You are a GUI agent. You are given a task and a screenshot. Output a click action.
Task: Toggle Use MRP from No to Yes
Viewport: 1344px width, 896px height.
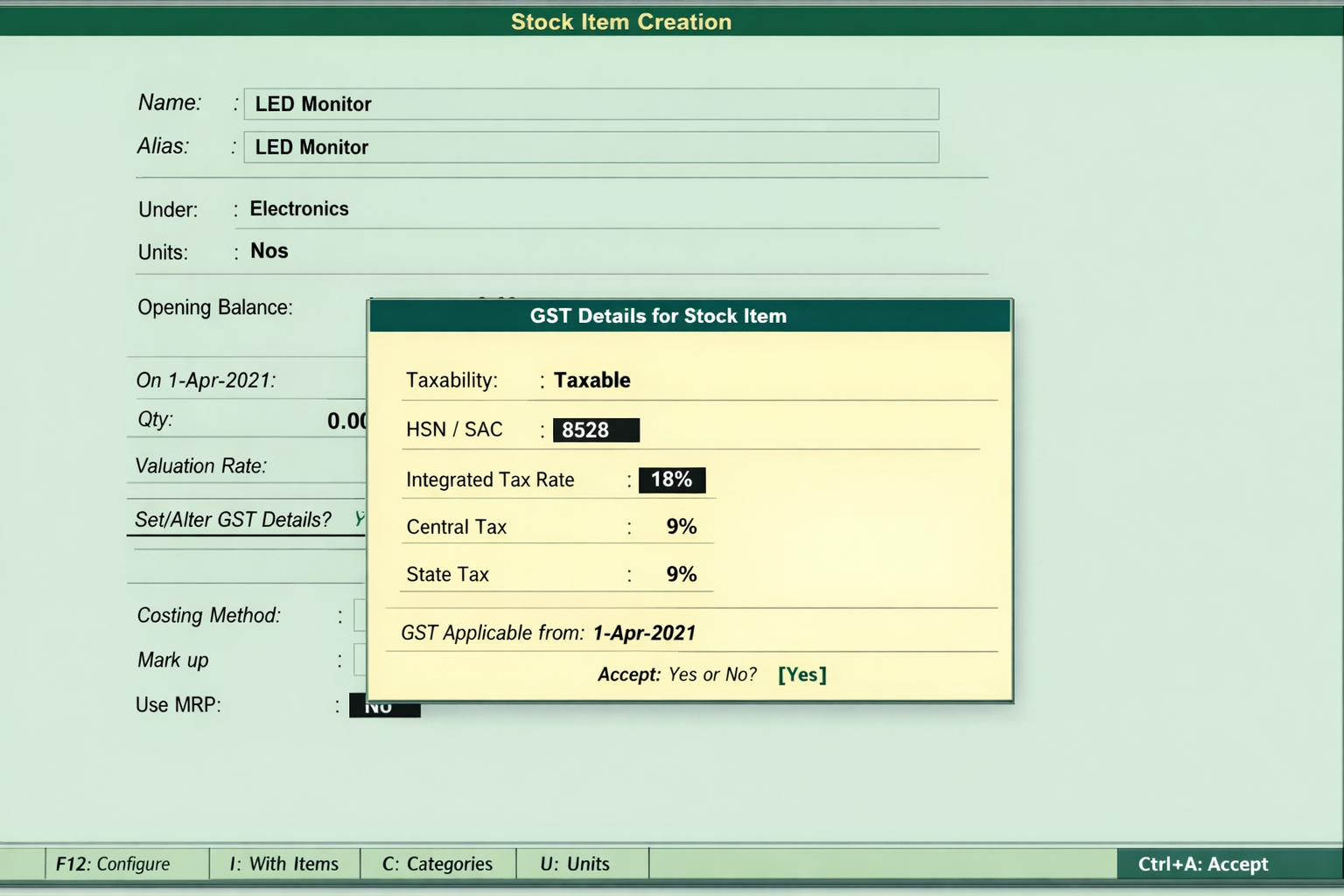pos(385,704)
